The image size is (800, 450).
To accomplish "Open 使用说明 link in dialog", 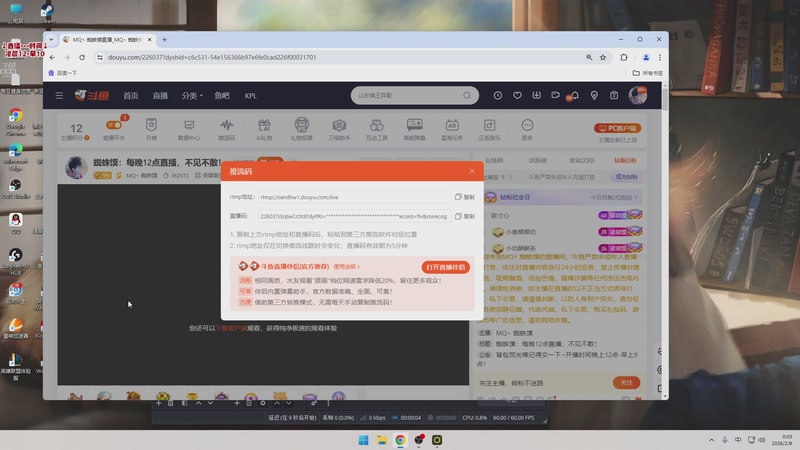I will pyautogui.click(x=346, y=267).
